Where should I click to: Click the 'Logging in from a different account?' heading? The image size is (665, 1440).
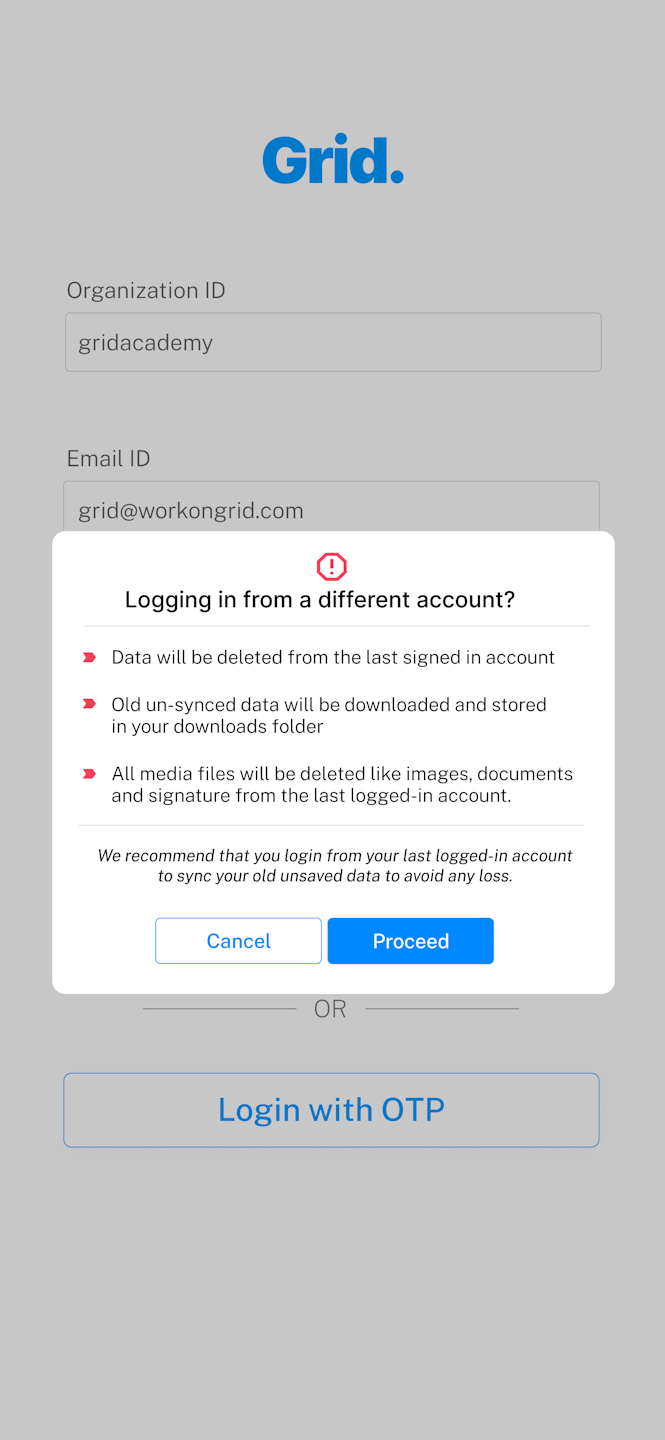point(320,600)
